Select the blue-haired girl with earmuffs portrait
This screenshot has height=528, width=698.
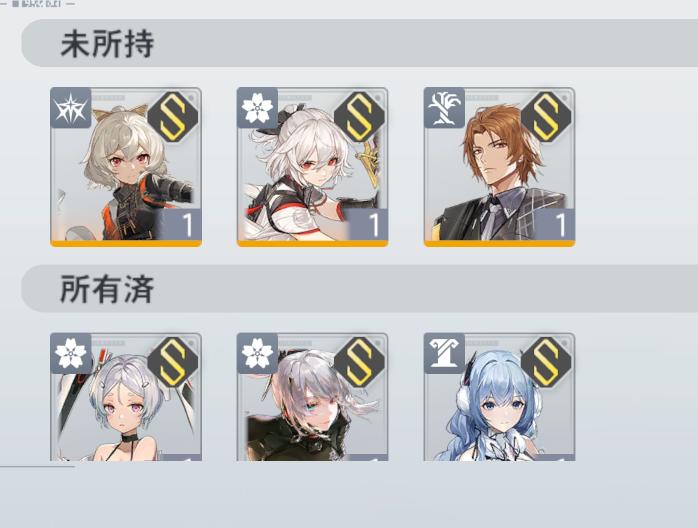499,397
